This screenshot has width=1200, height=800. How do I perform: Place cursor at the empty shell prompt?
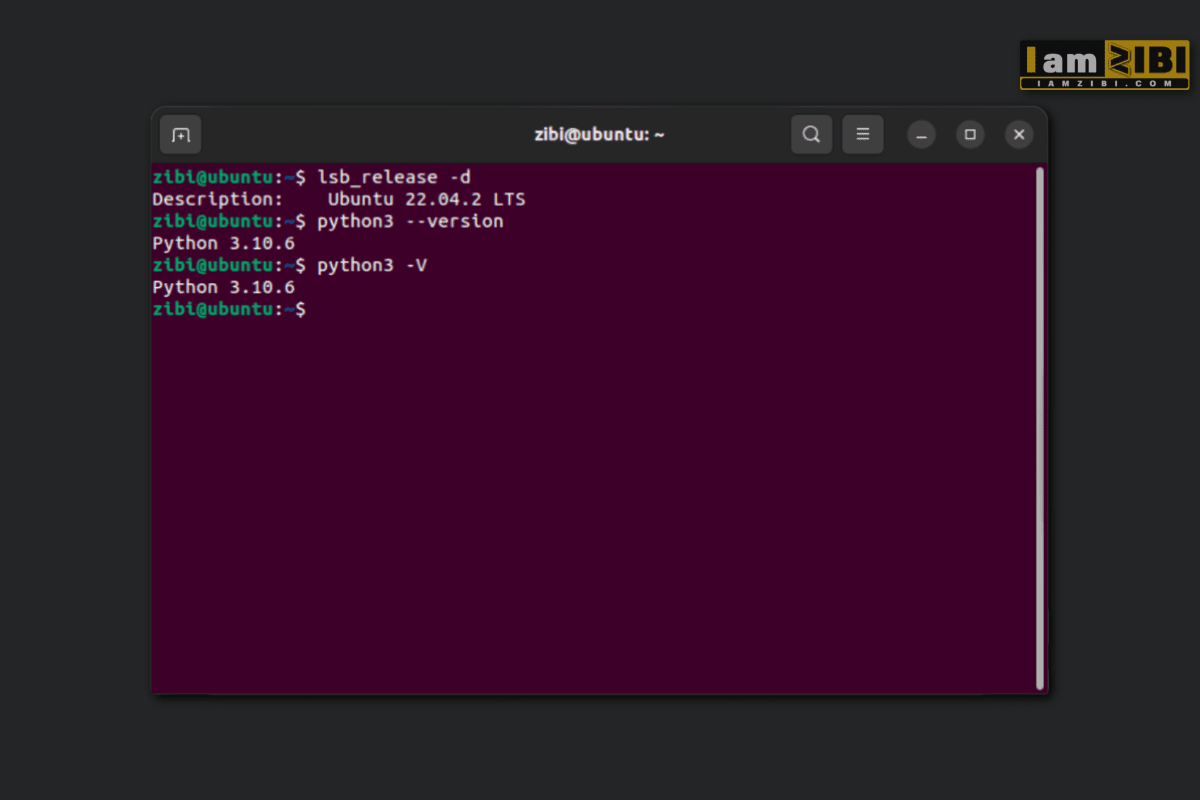click(x=320, y=309)
